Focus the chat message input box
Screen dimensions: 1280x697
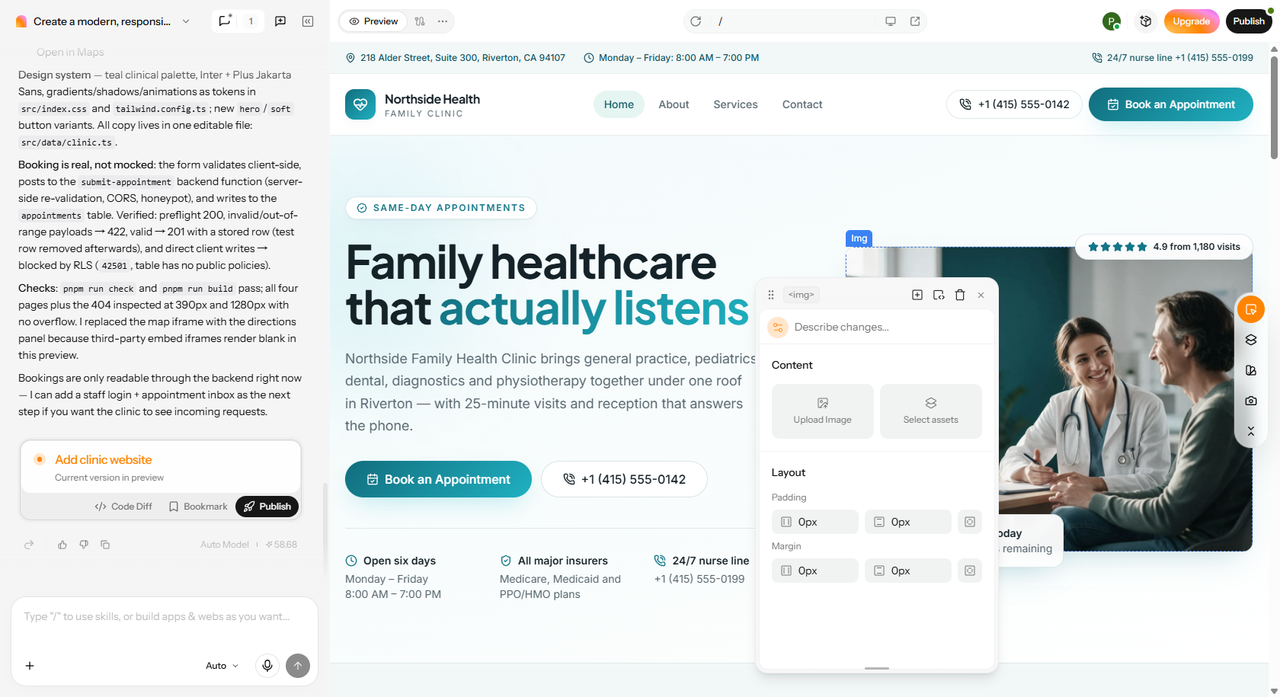click(x=164, y=617)
